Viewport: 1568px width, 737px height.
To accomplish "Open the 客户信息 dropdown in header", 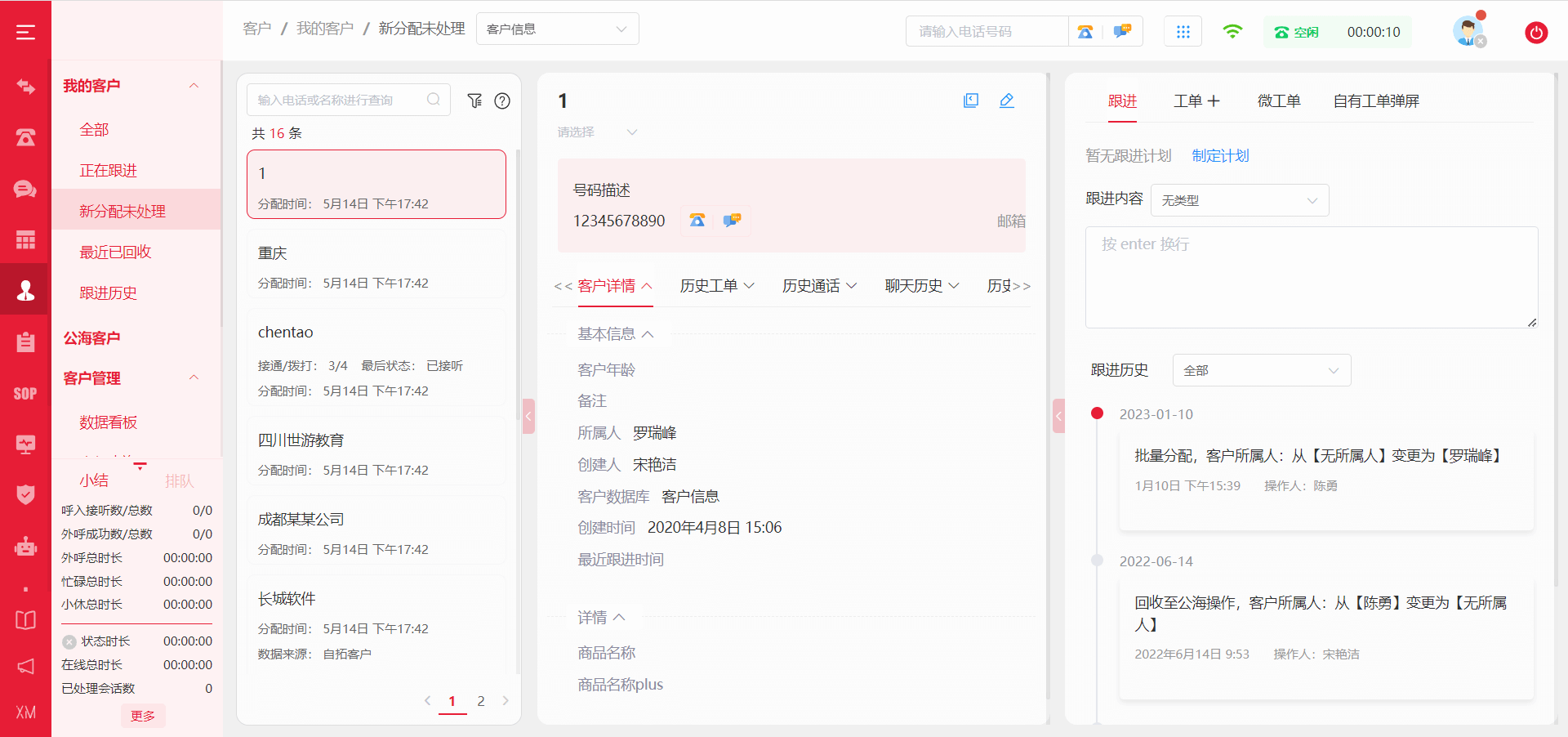I will pos(557,29).
